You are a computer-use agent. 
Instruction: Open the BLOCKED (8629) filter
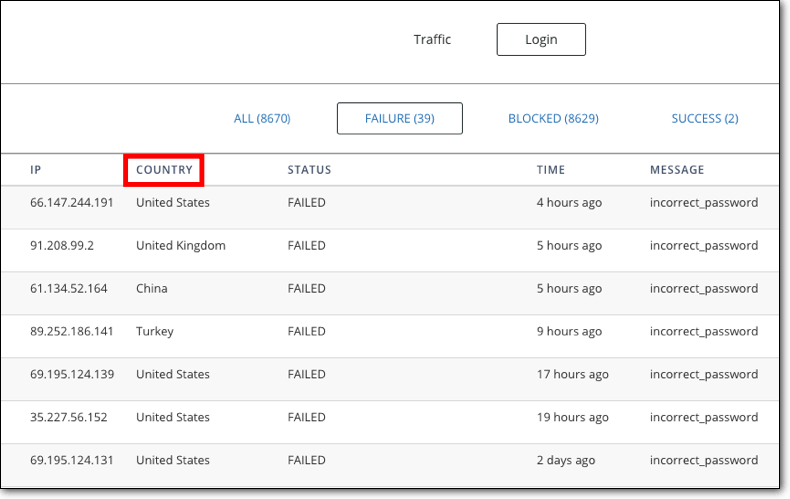point(553,118)
